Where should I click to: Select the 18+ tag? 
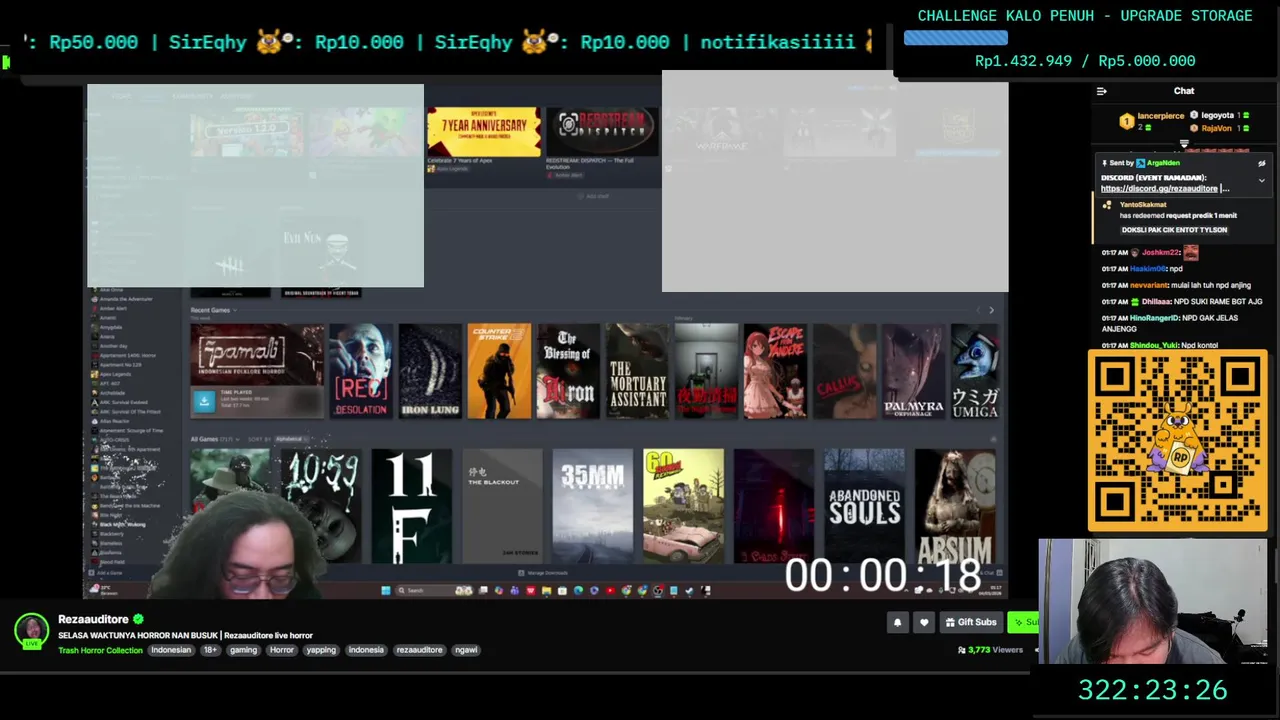click(210, 650)
